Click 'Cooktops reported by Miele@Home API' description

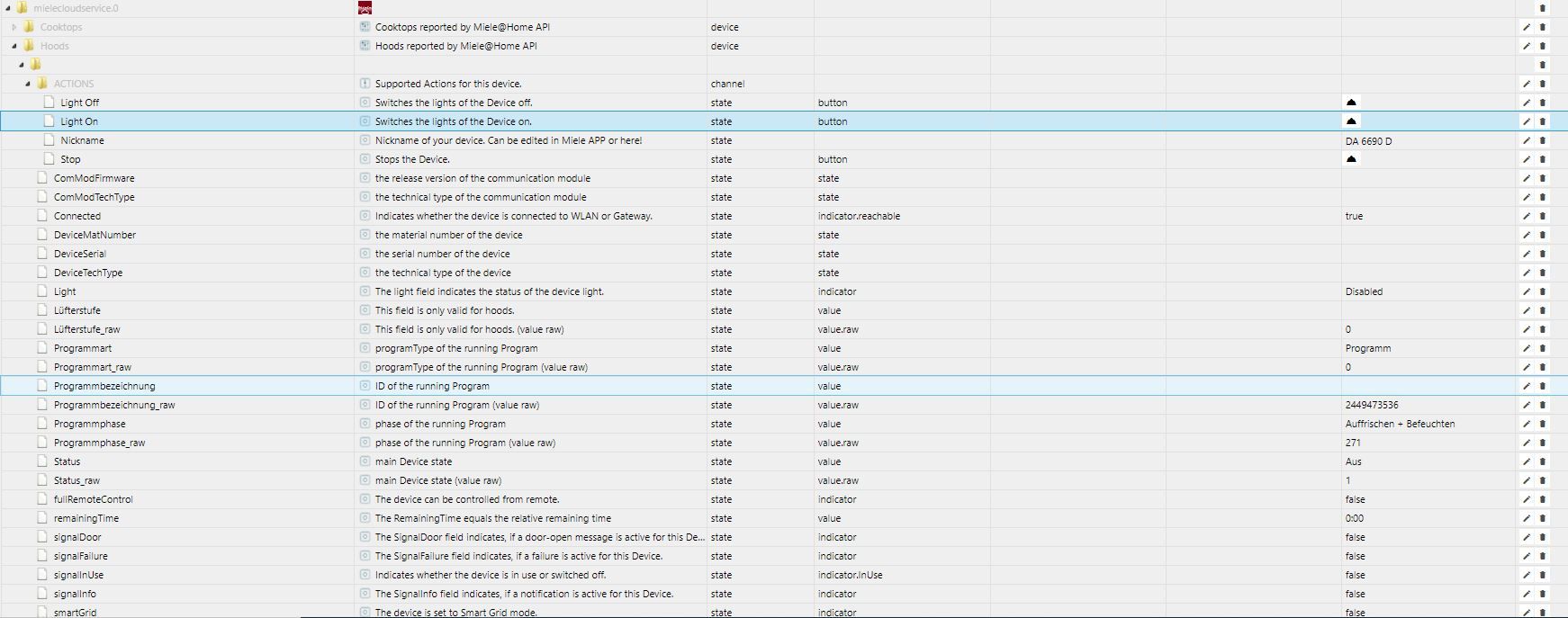tap(462, 27)
